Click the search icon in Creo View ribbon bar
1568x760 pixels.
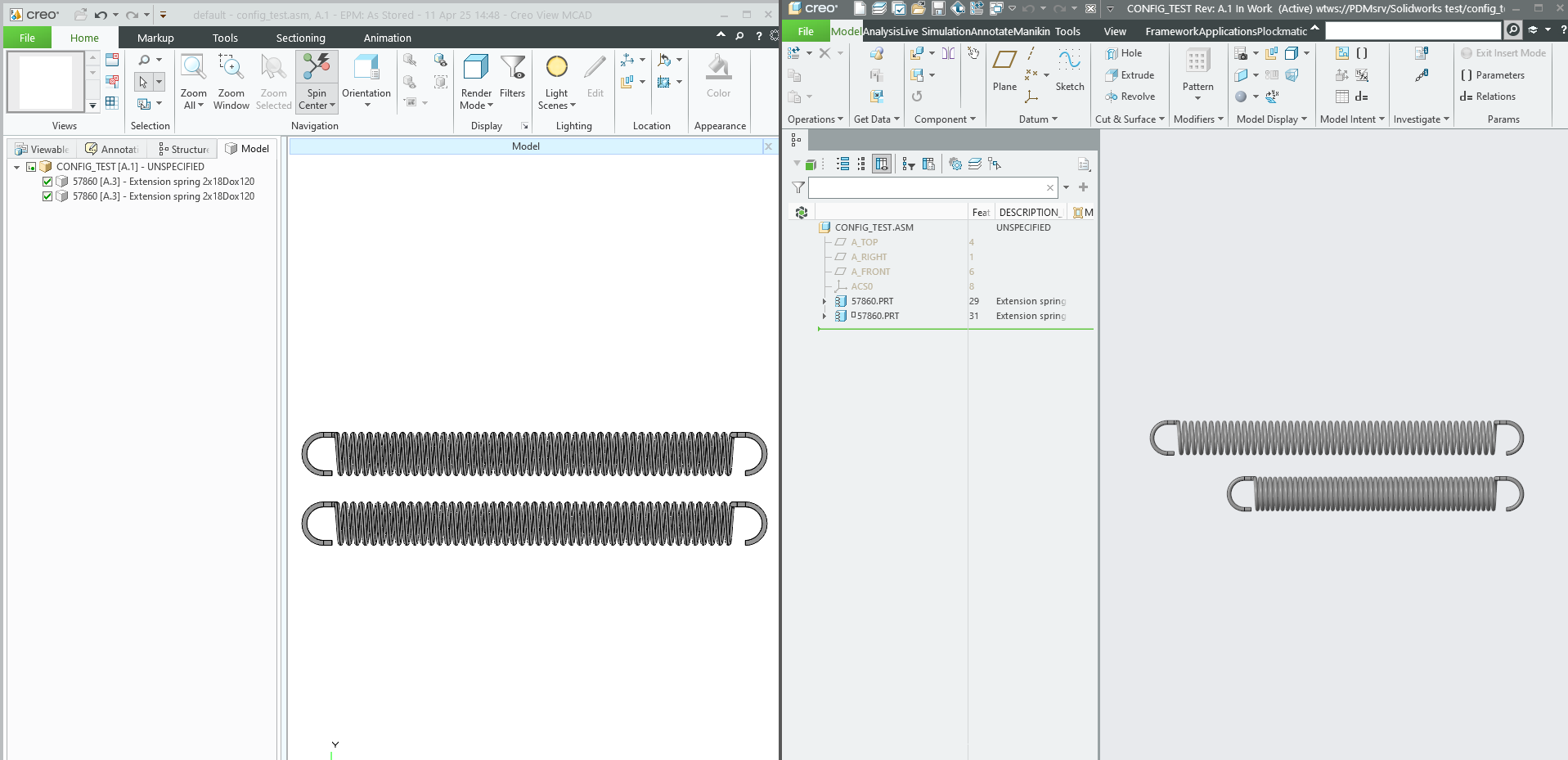739,36
